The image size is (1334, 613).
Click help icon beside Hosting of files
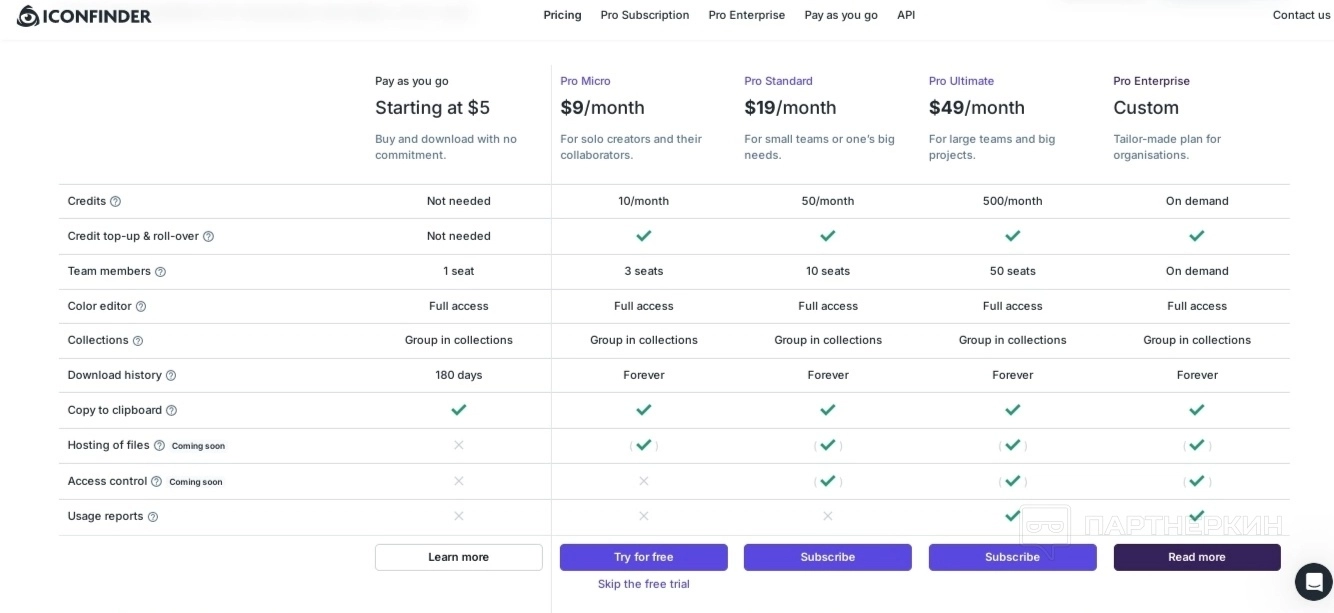point(159,446)
